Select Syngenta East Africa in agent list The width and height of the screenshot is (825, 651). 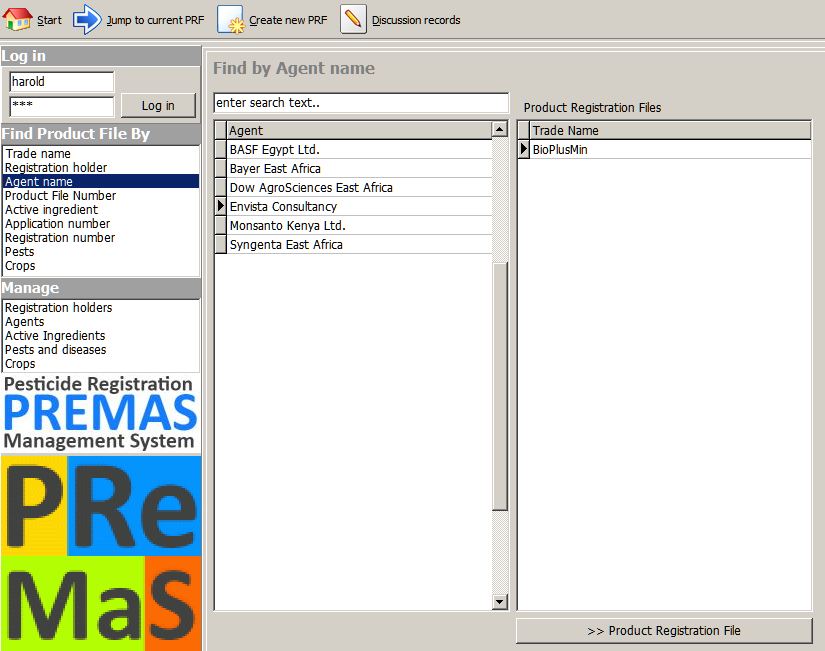pos(286,245)
